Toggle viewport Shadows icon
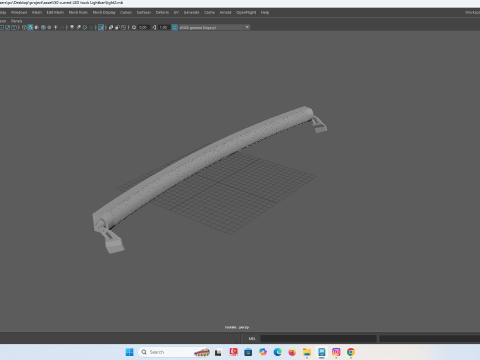The image size is (480, 360). coord(62,27)
